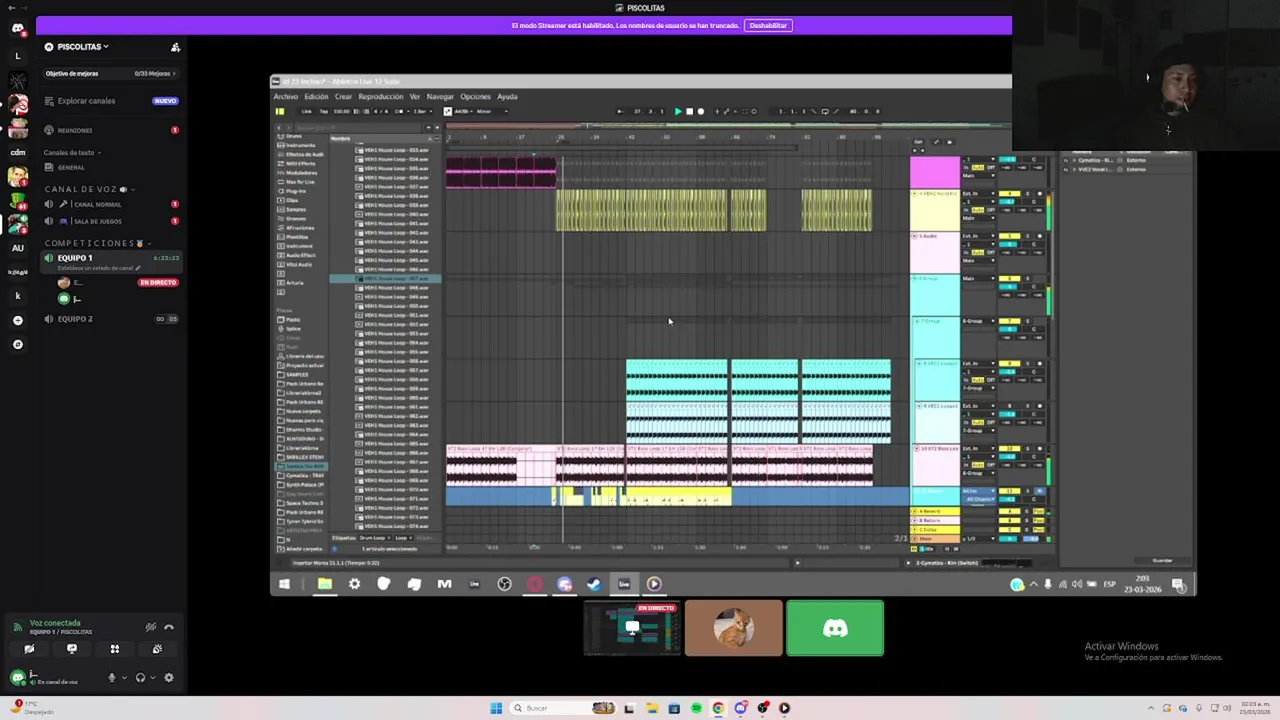Open Chrome from the Windows taskbar

point(718,708)
